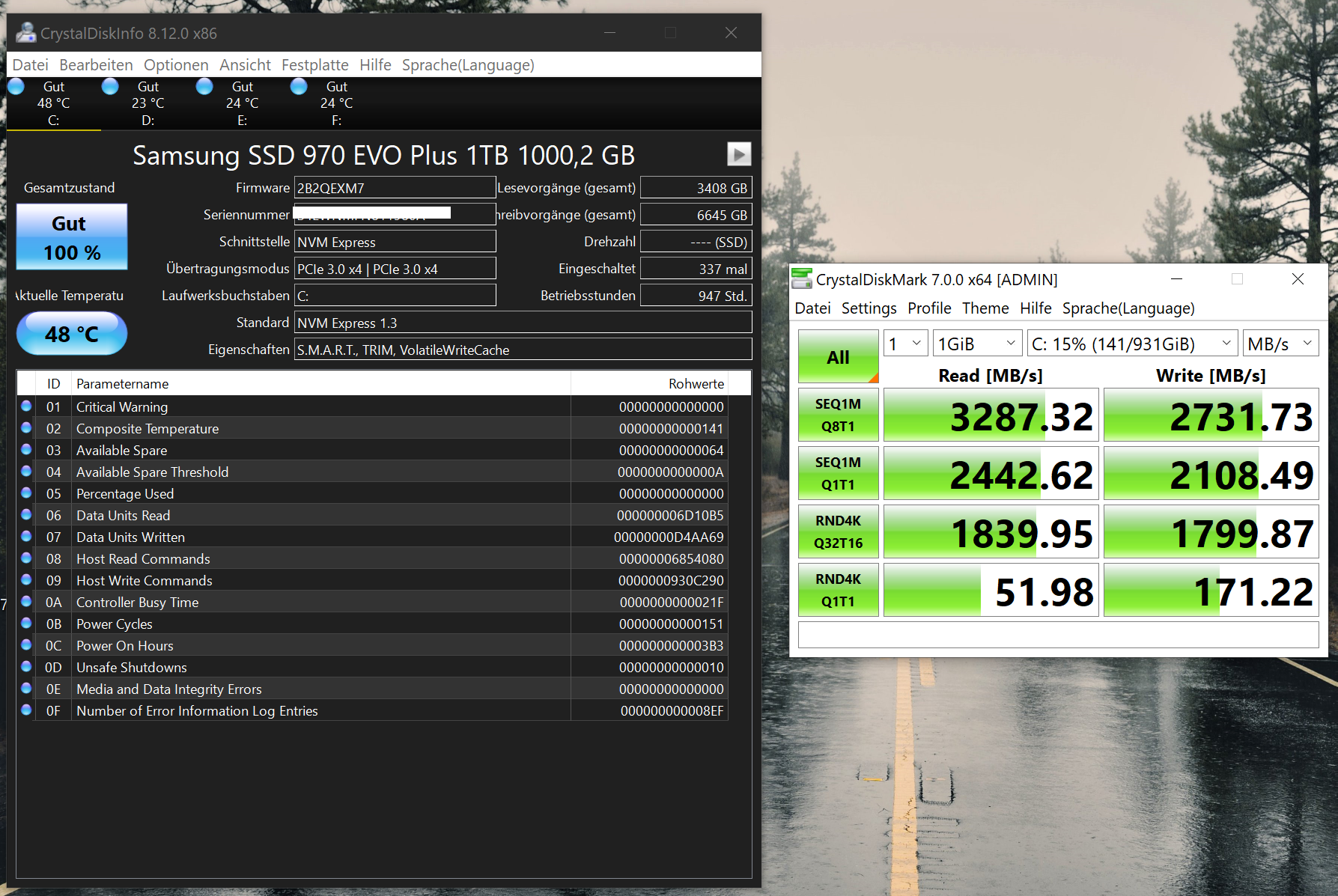This screenshot has width=1338, height=896.
Task: Open Hilfe menu in CrystalDiskInfo
Action: click(x=375, y=65)
